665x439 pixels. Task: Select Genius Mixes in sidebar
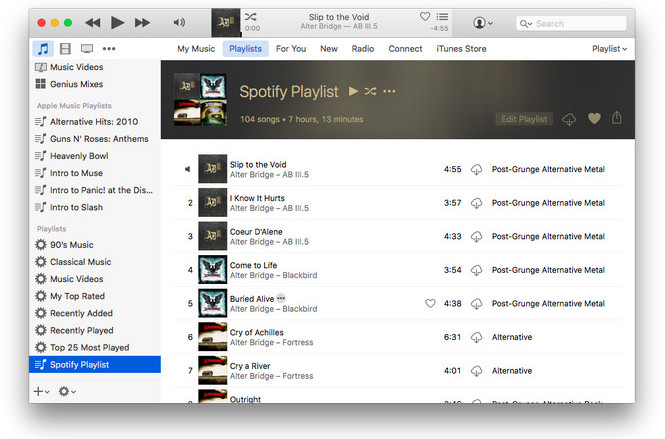tap(95, 84)
